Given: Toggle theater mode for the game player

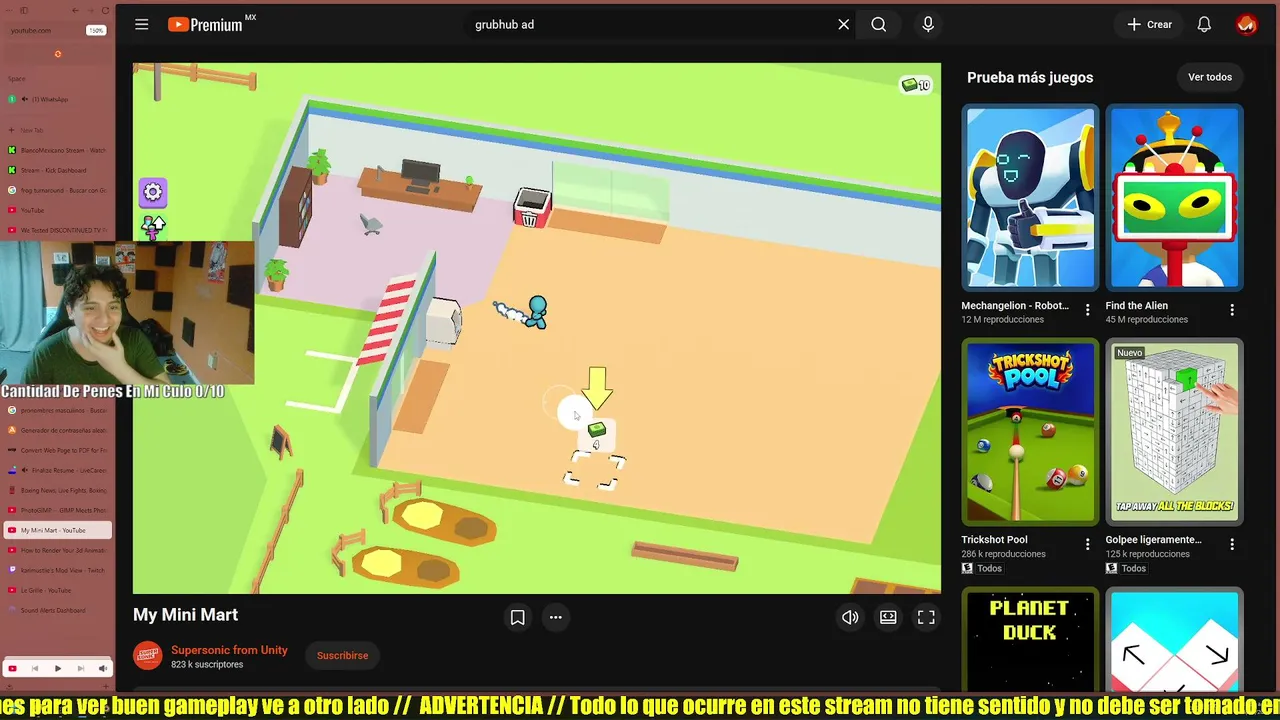Looking at the screenshot, I should [888, 618].
